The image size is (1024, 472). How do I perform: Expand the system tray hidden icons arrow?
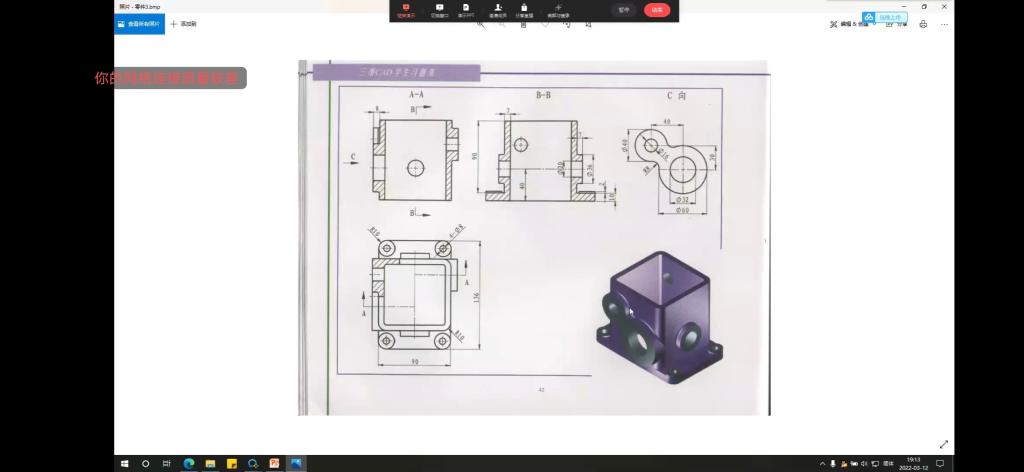point(822,464)
